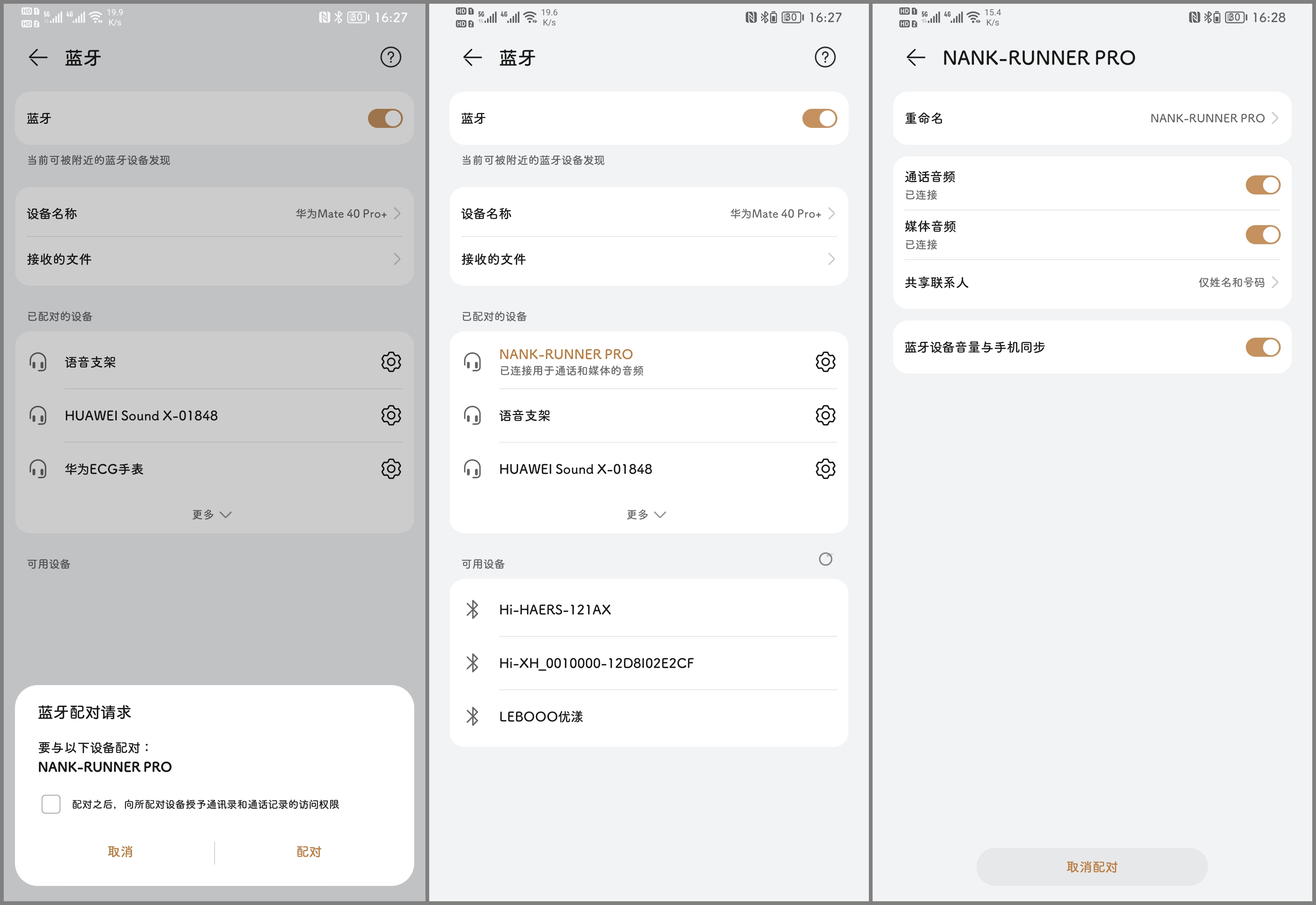Screen dimensions: 1316x905
Task: Open 共享联系人 option 仅姓名和号码
Action: tap(1232, 282)
